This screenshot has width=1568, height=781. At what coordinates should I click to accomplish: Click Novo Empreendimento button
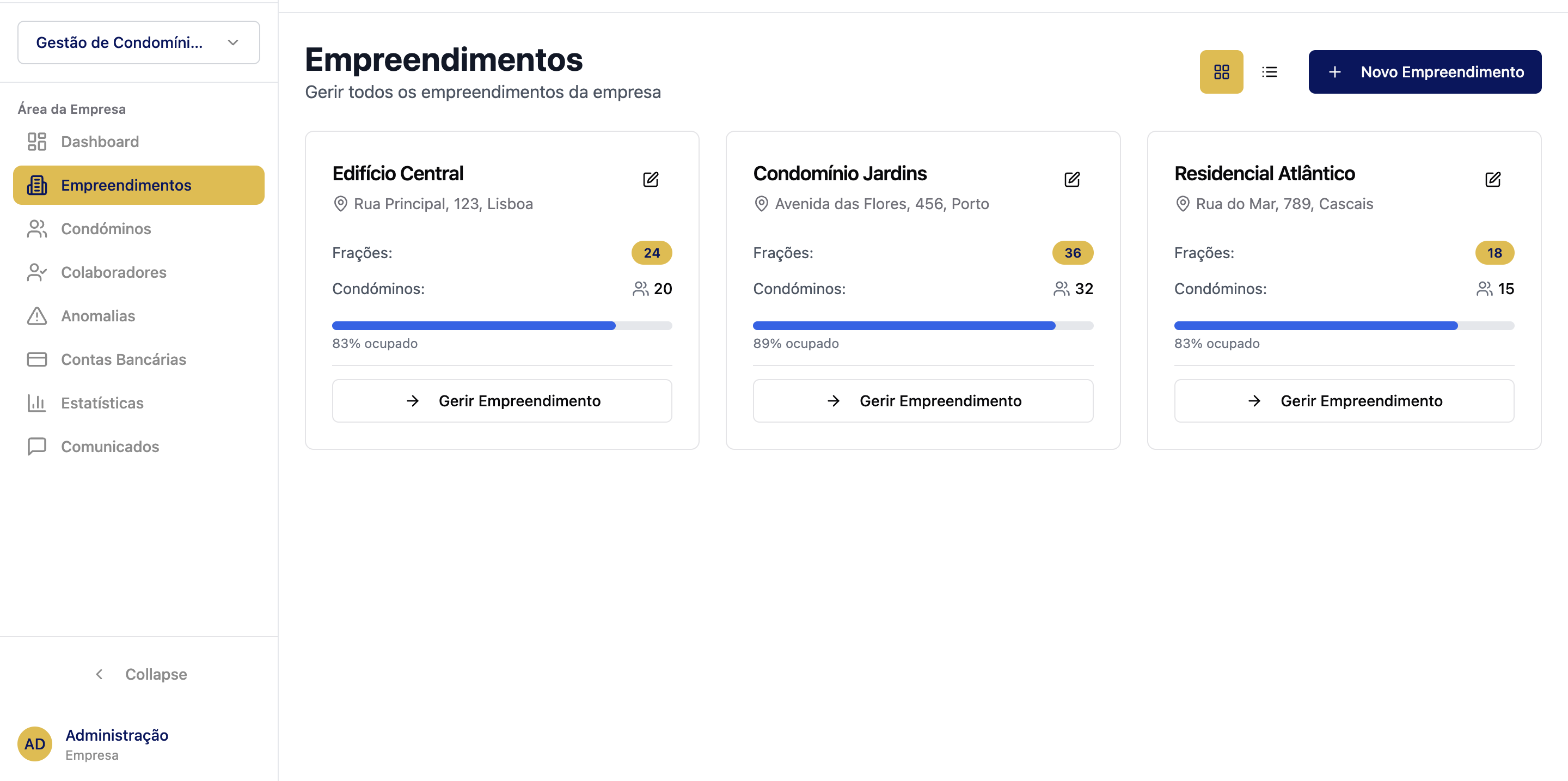click(x=1424, y=72)
